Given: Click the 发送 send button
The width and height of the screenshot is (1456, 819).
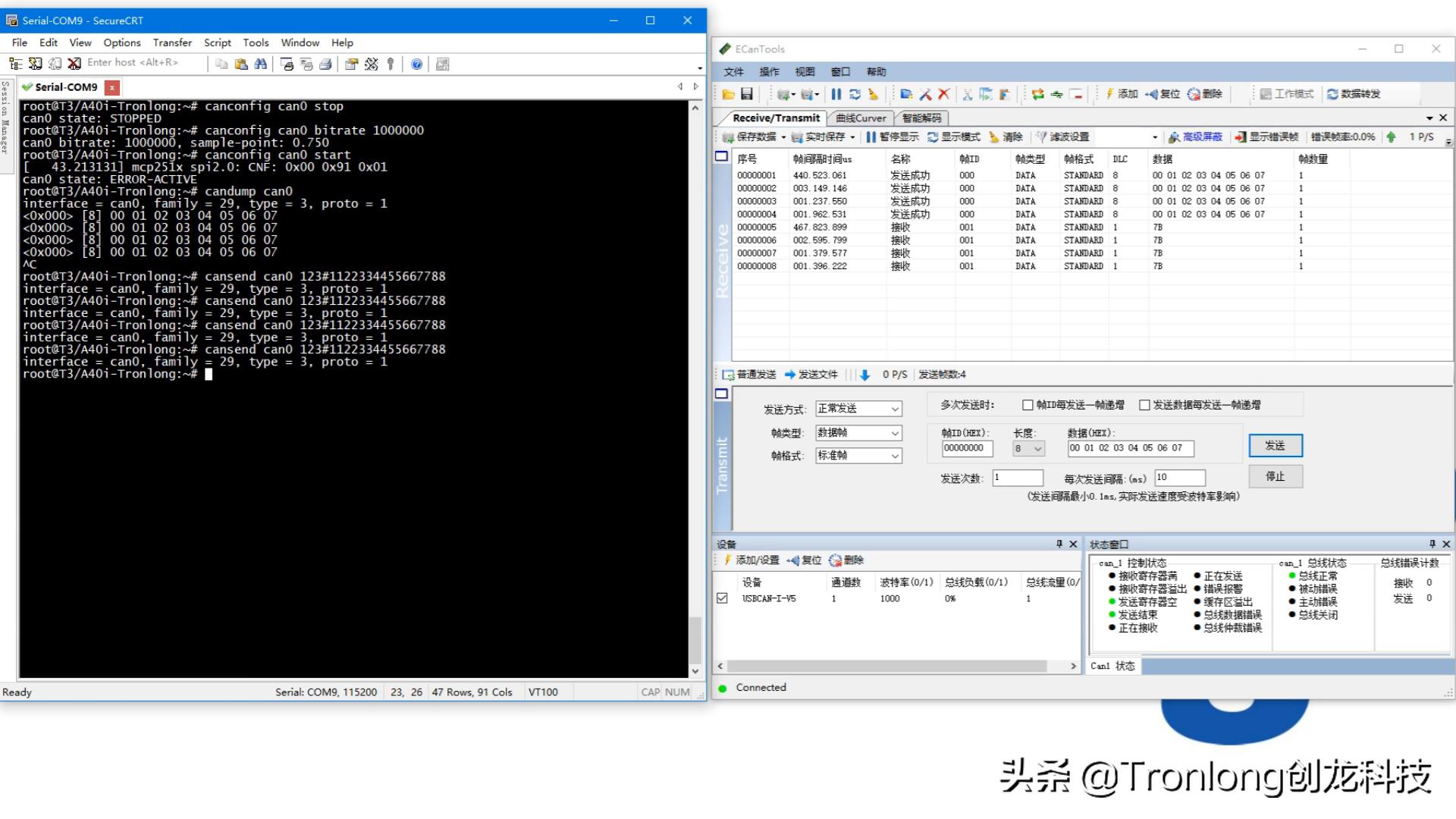Looking at the screenshot, I should point(1276,446).
